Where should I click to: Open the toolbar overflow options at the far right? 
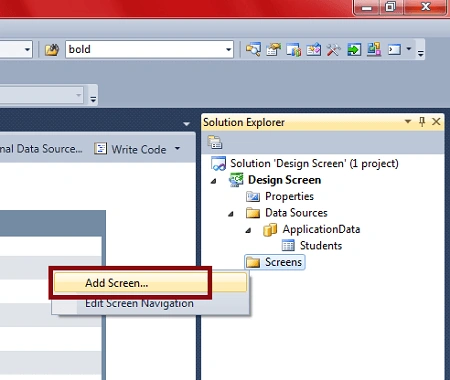(421, 52)
